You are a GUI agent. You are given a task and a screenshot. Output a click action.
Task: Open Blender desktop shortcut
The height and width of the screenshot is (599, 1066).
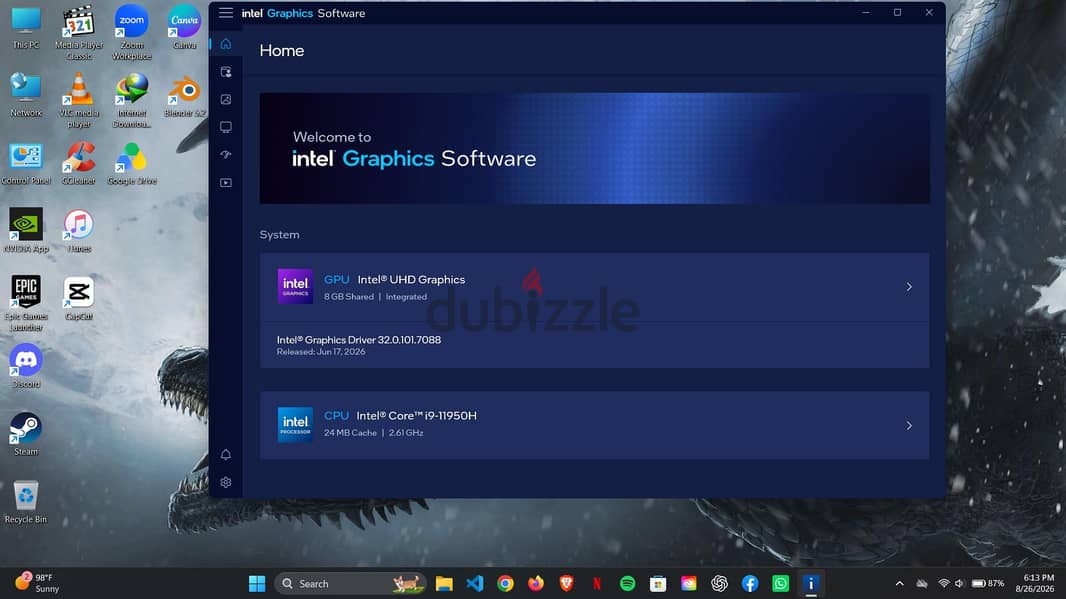[x=184, y=95]
